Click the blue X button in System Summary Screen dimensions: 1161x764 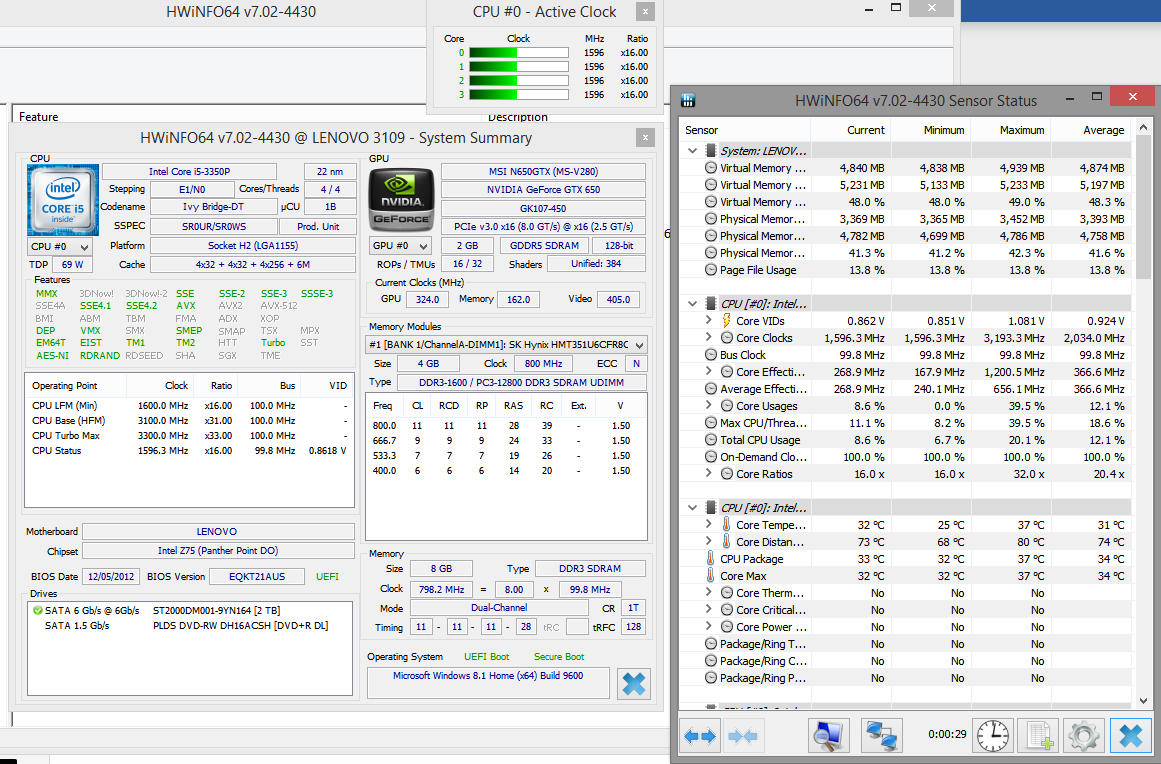coord(634,683)
